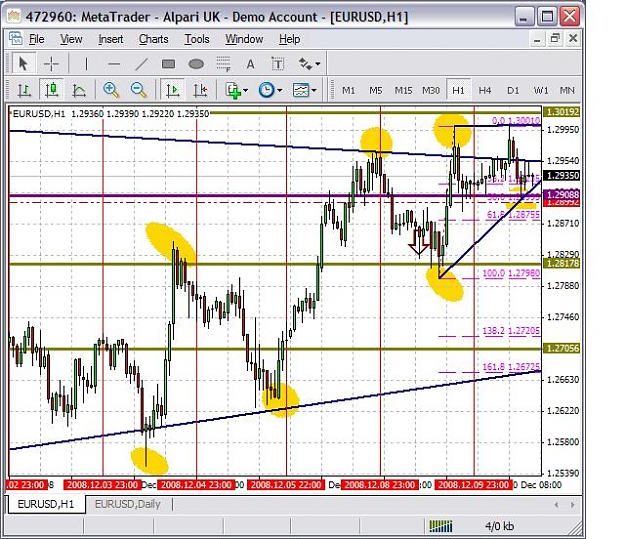Click the MDI document icon beside File
Viewport: 625px width, 539px height.
(x=16, y=39)
